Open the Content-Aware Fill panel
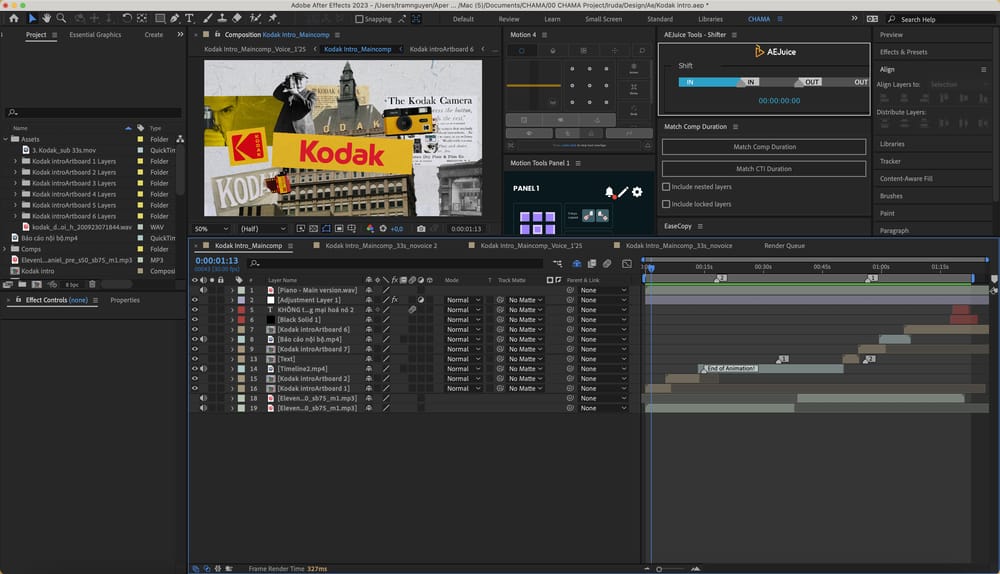Image resolution: width=1000 pixels, height=574 pixels. pyautogui.click(x=906, y=179)
